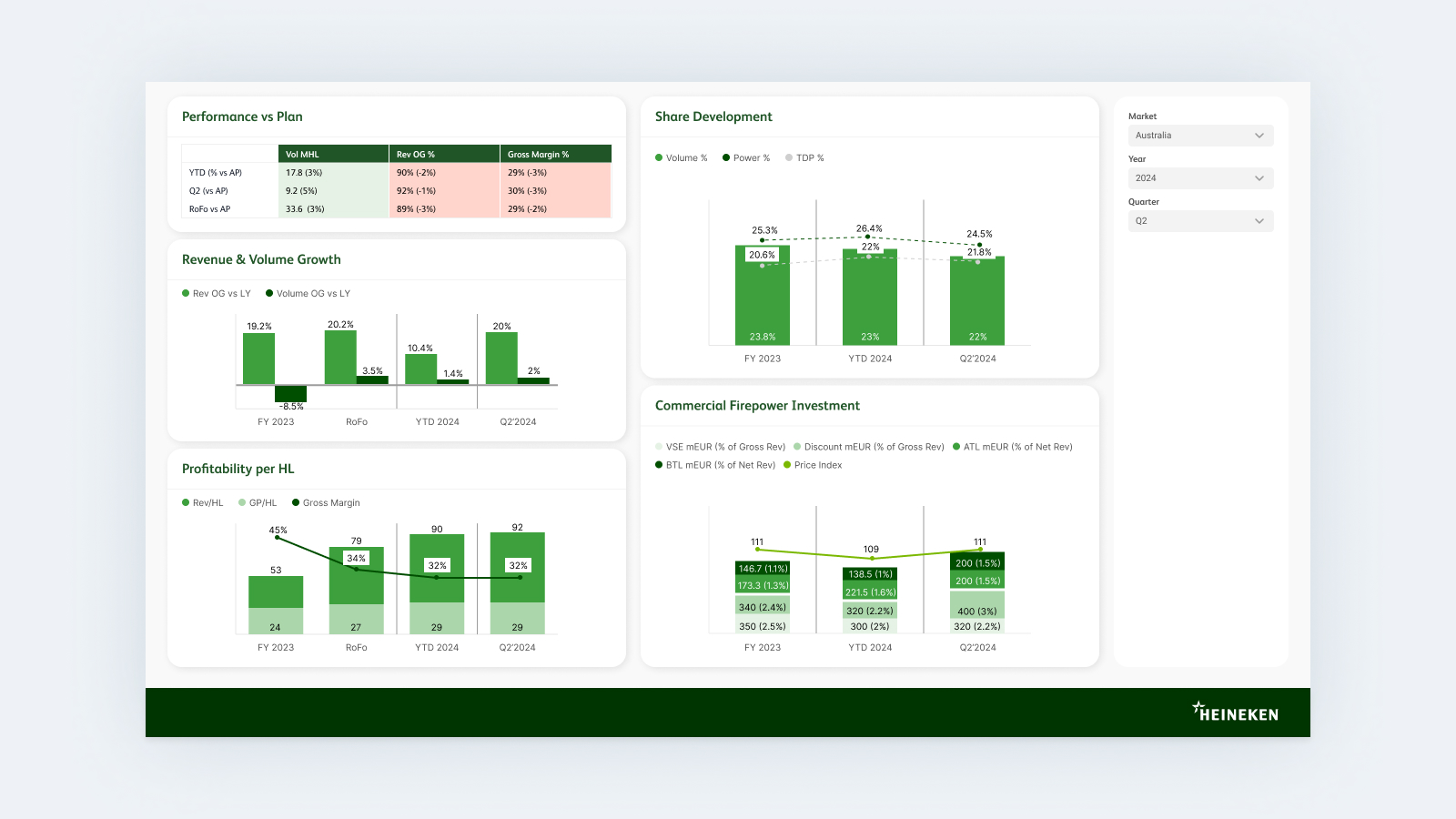Image resolution: width=1456 pixels, height=819 pixels.
Task: Click the Discount mEUR legend color swatch
Action: tap(797, 447)
